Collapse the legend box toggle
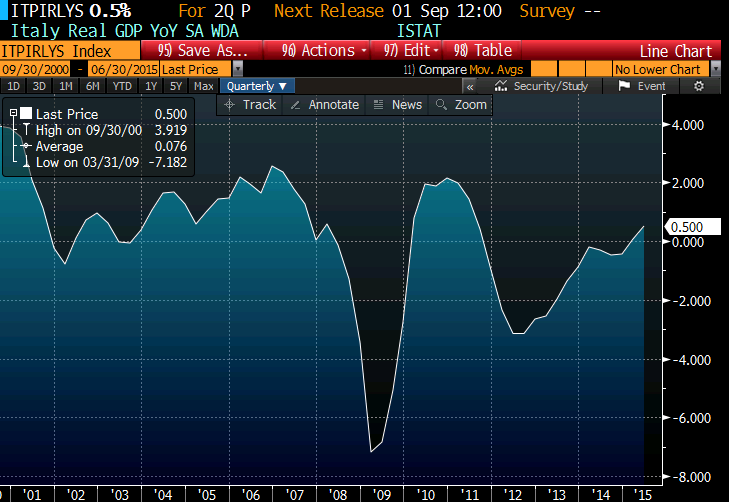This screenshot has height=502, width=729. [13, 112]
